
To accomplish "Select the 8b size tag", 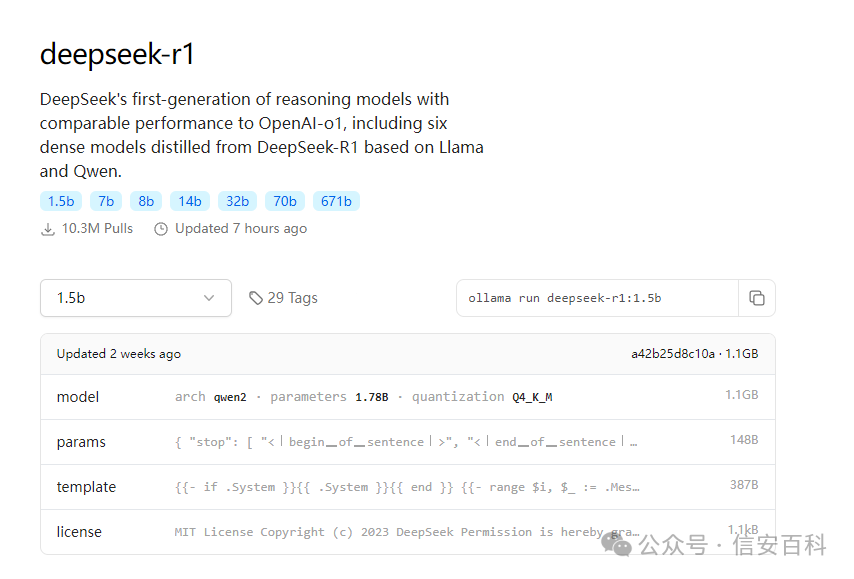I will (146, 201).
